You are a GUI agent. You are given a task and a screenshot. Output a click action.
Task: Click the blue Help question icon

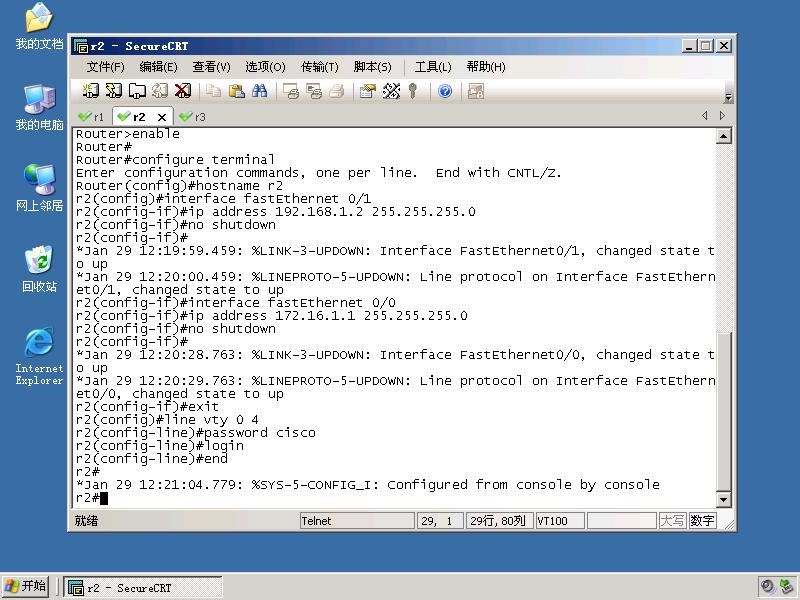(x=445, y=91)
